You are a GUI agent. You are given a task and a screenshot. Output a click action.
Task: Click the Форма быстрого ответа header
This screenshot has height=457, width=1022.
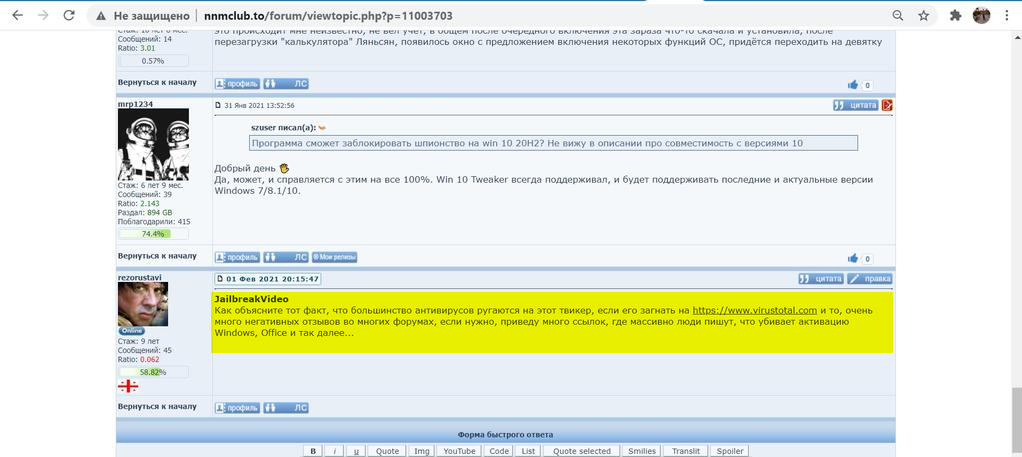click(506, 434)
